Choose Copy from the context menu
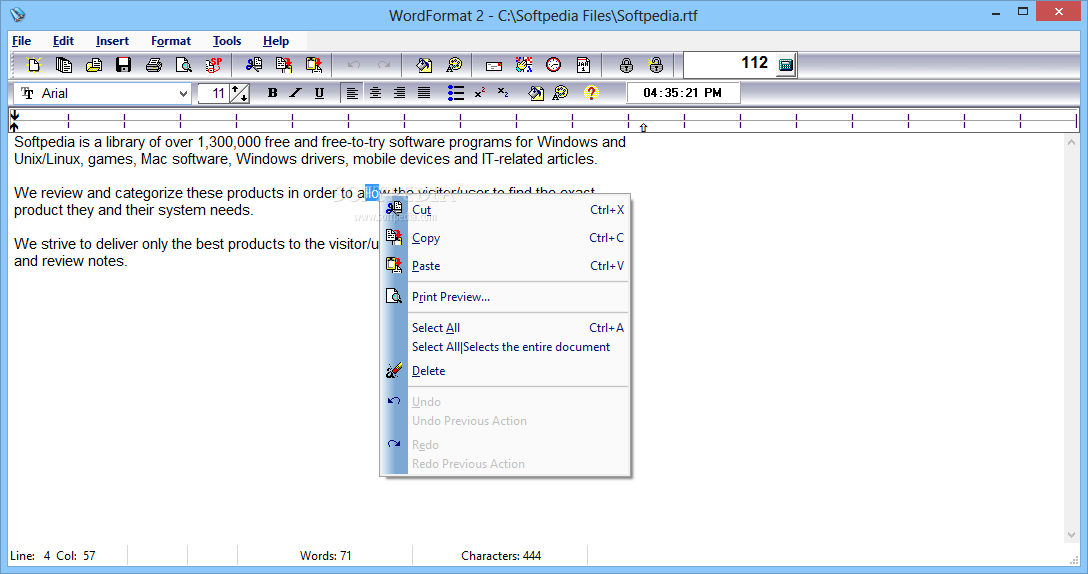The width and height of the screenshot is (1088, 574). [x=505, y=237]
